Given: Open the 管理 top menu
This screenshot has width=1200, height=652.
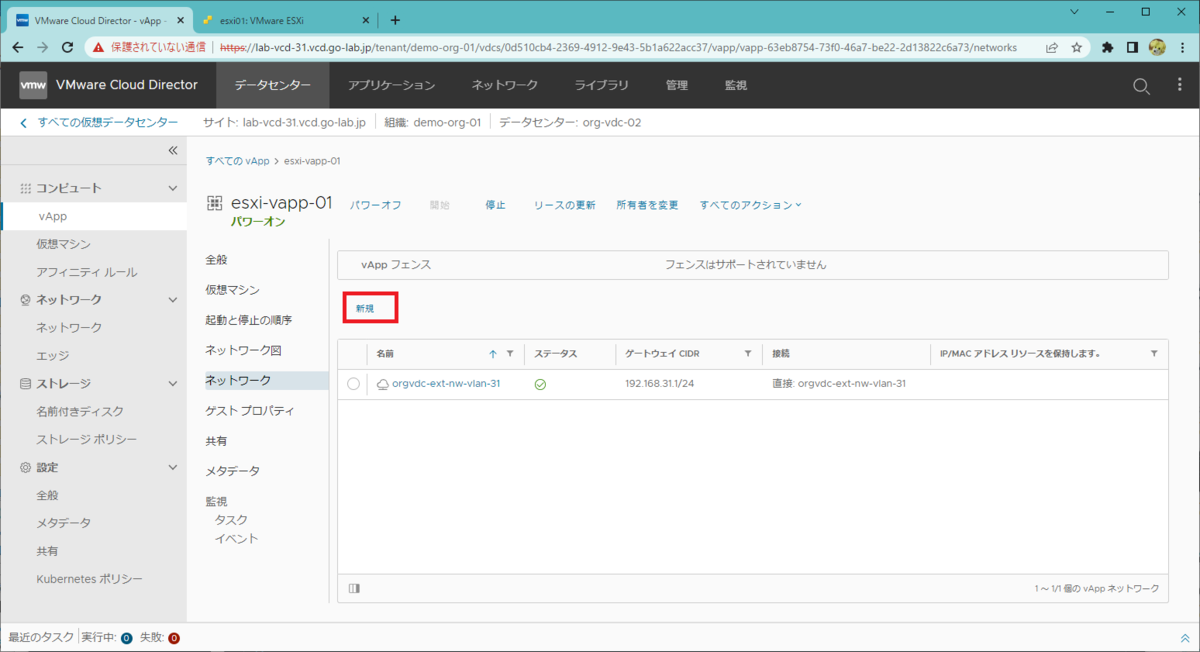Looking at the screenshot, I should (x=677, y=85).
